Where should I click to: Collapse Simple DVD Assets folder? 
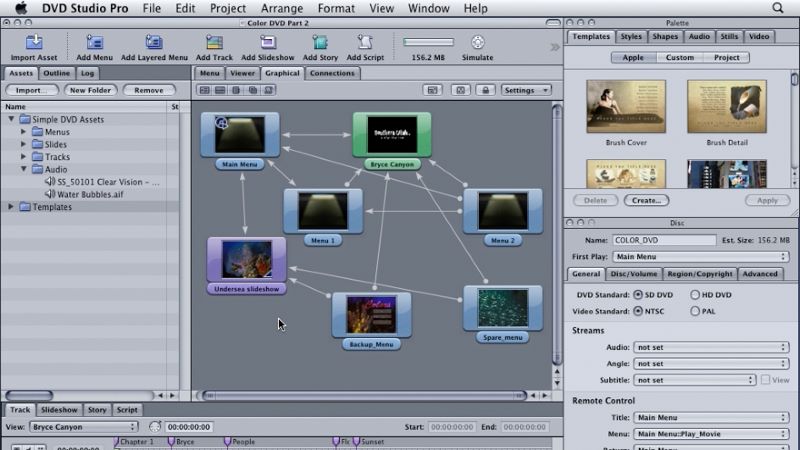pyautogui.click(x=11, y=119)
